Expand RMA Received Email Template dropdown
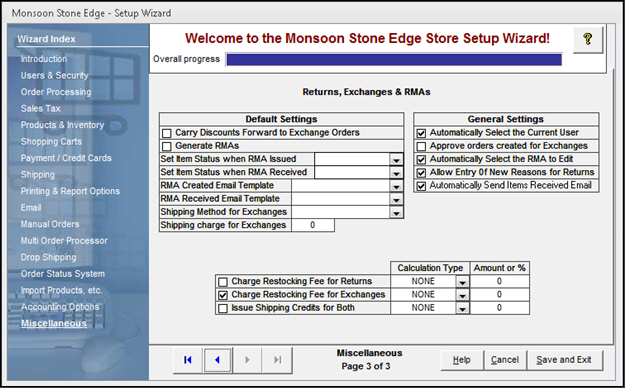 click(396, 199)
